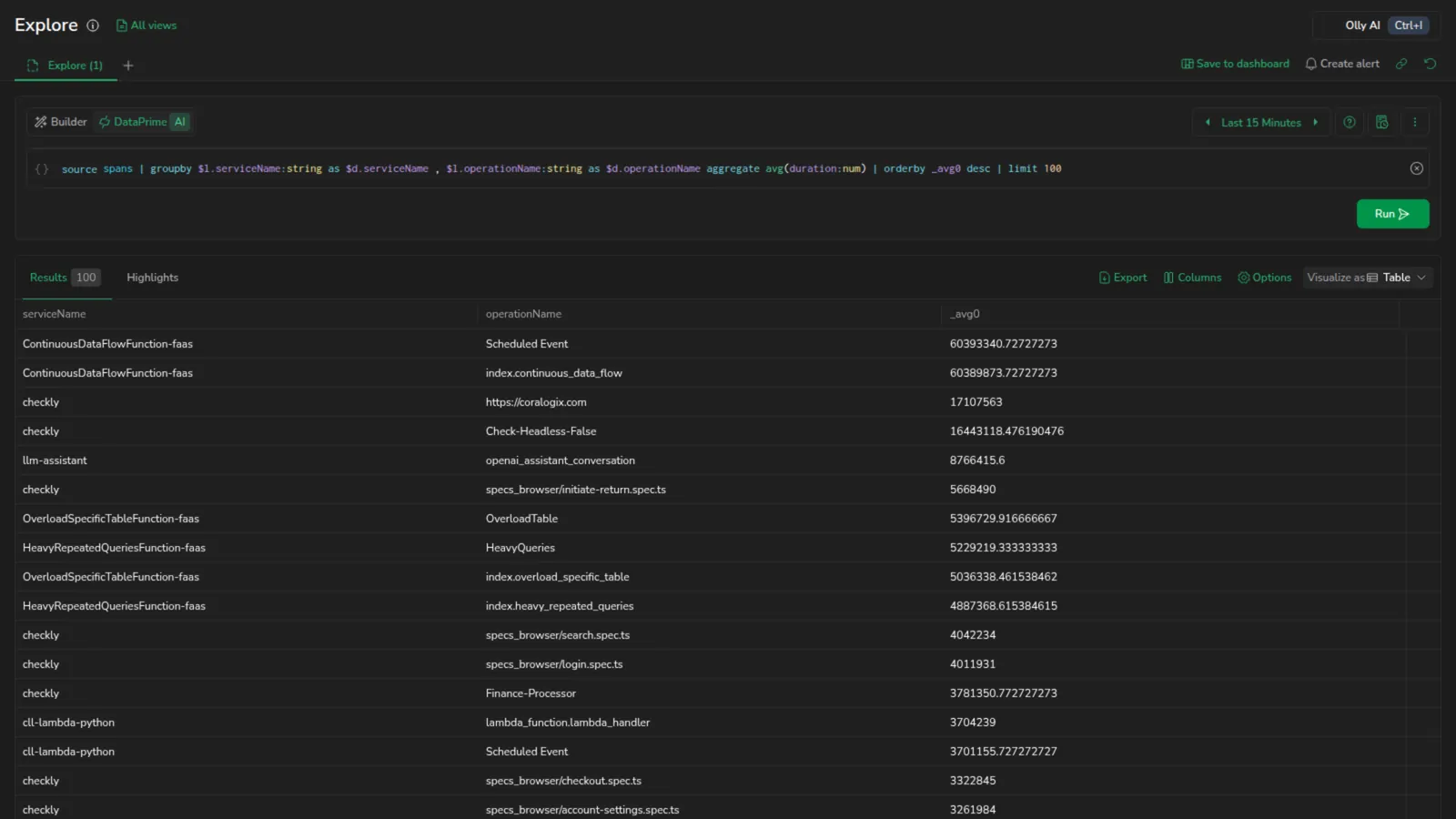Add a new explore tab with plus icon
The width and height of the screenshot is (1456, 819).
[x=128, y=66]
